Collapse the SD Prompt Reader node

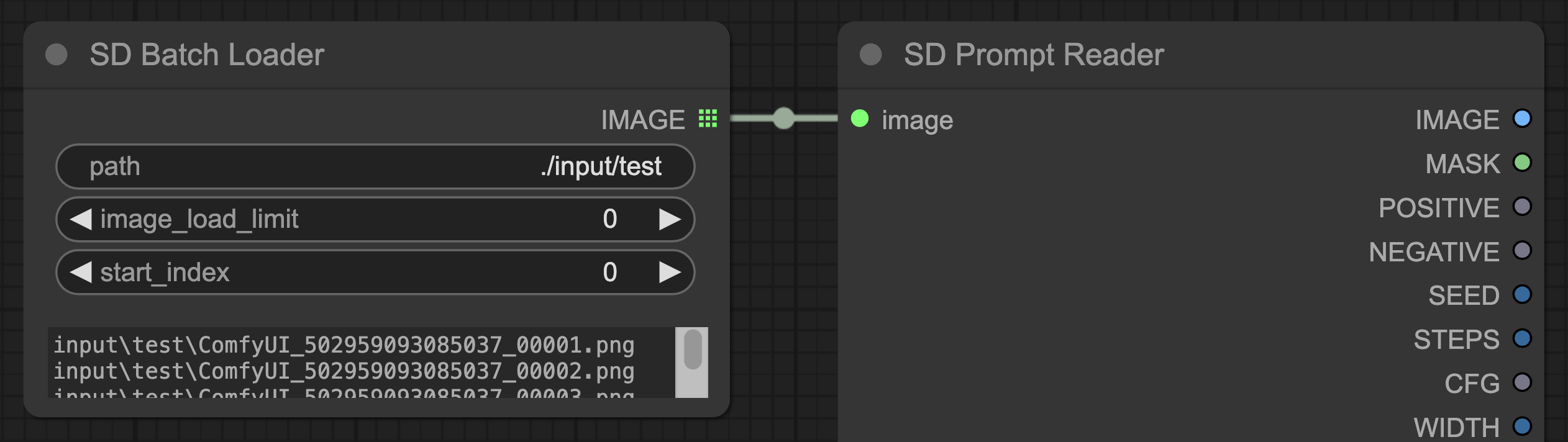870,55
